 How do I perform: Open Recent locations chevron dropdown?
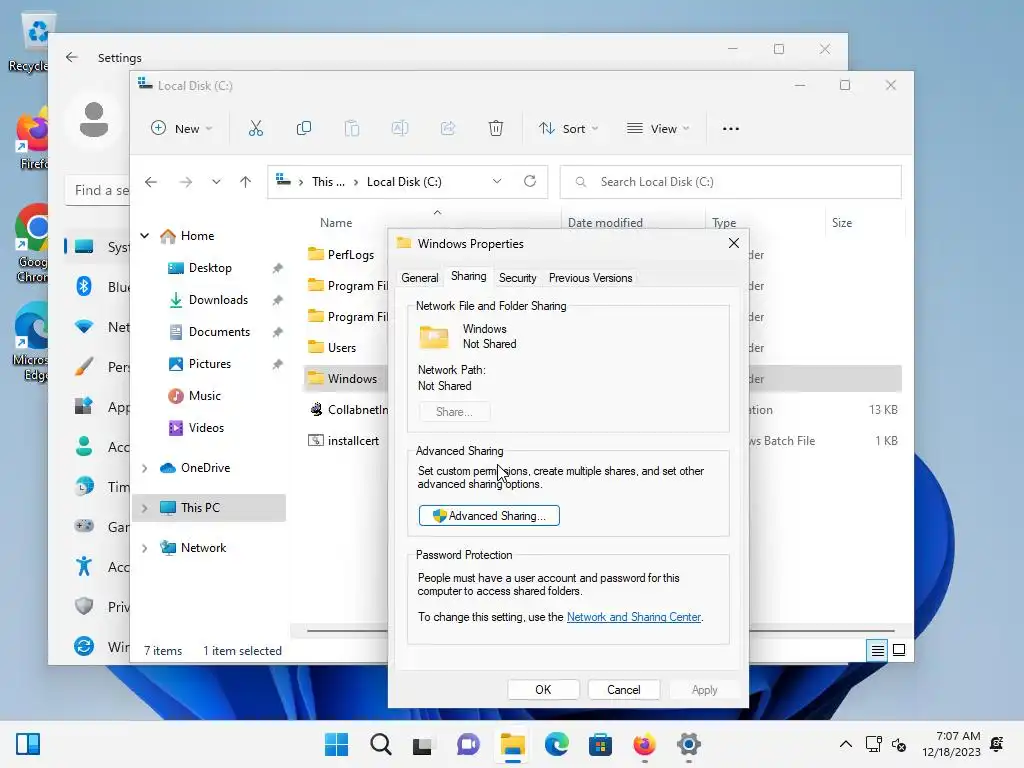click(216, 182)
